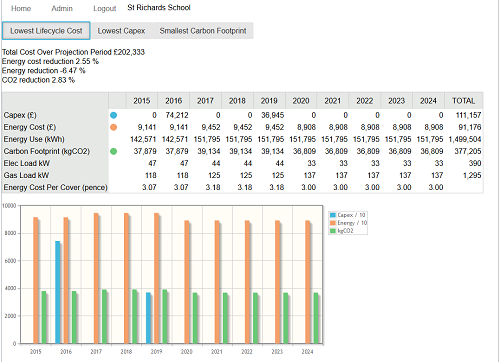Image resolution: width=500 pixels, height=362 pixels.
Task: Click the blue Capex series dot
Action: (x=113, y=115)
